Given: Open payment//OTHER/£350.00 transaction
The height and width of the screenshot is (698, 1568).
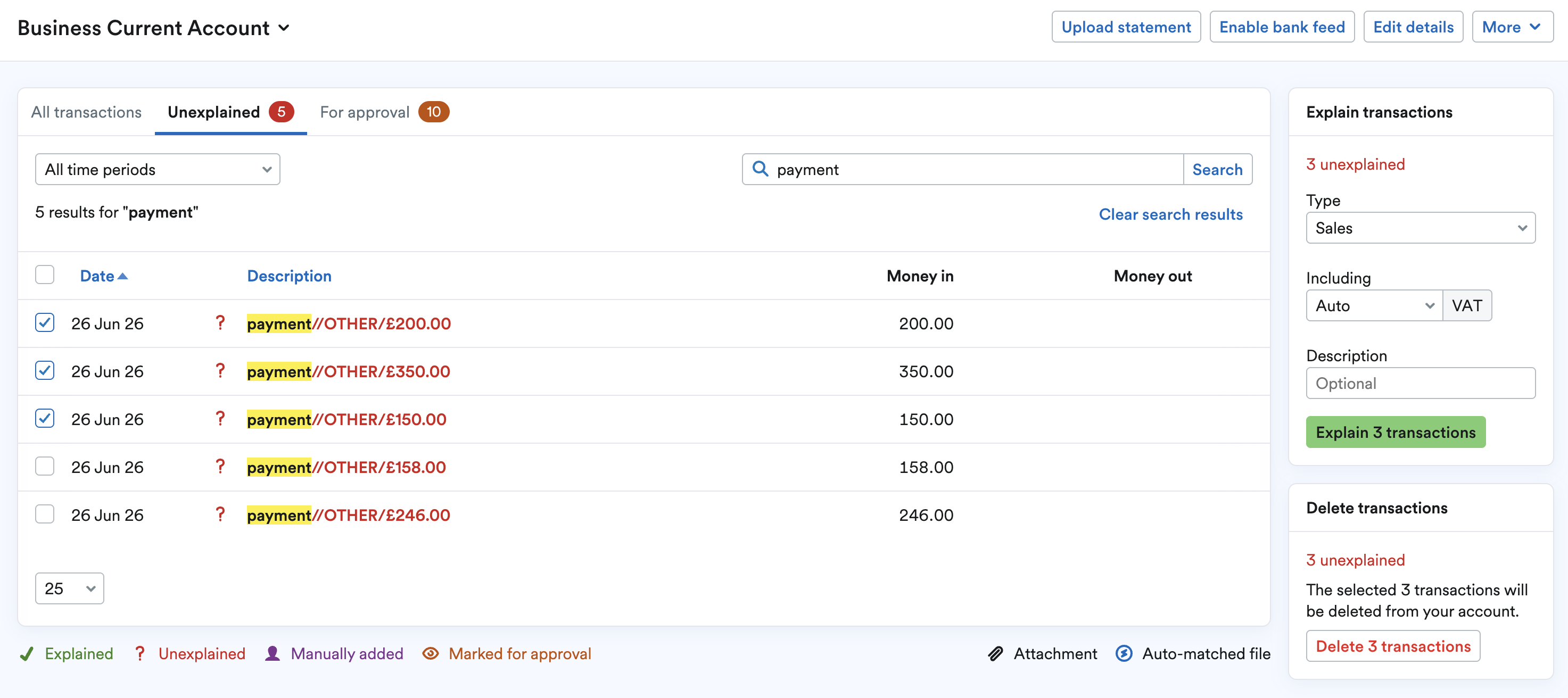Looking at the screenshot, I should click(x=348, y=371).
